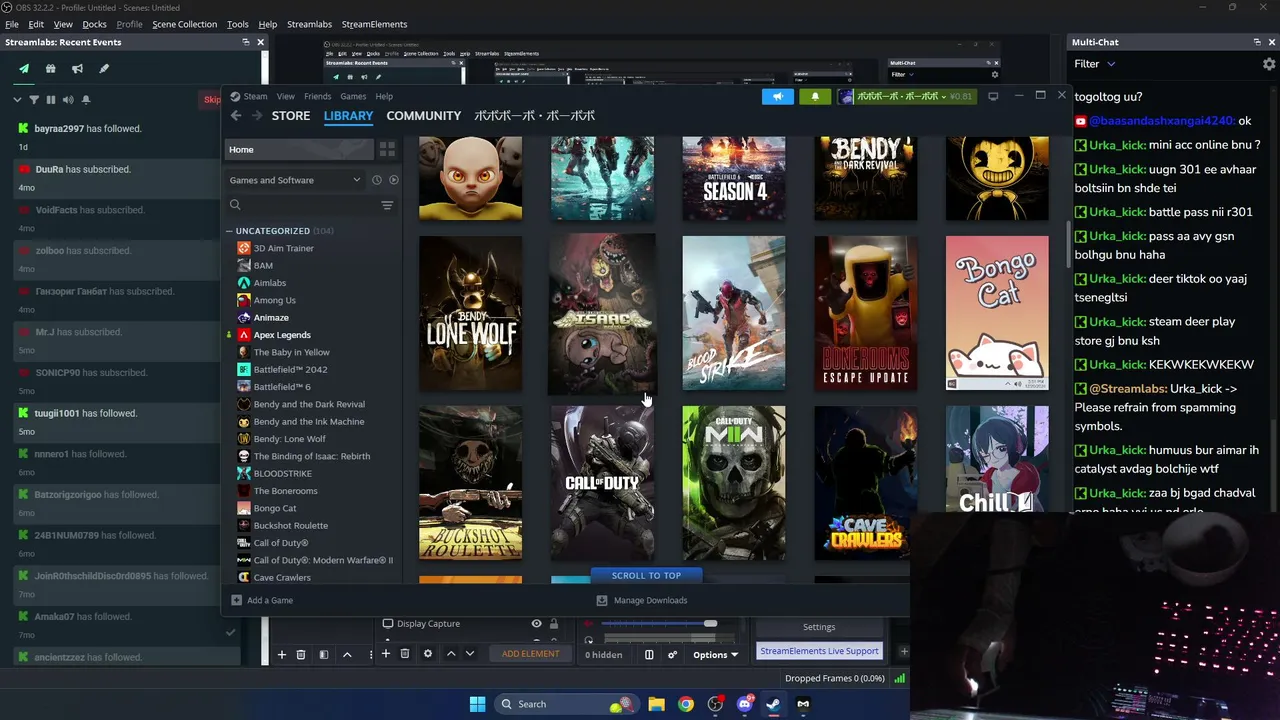Toggle the Streamlabs bell notifications

click(86, 100)
